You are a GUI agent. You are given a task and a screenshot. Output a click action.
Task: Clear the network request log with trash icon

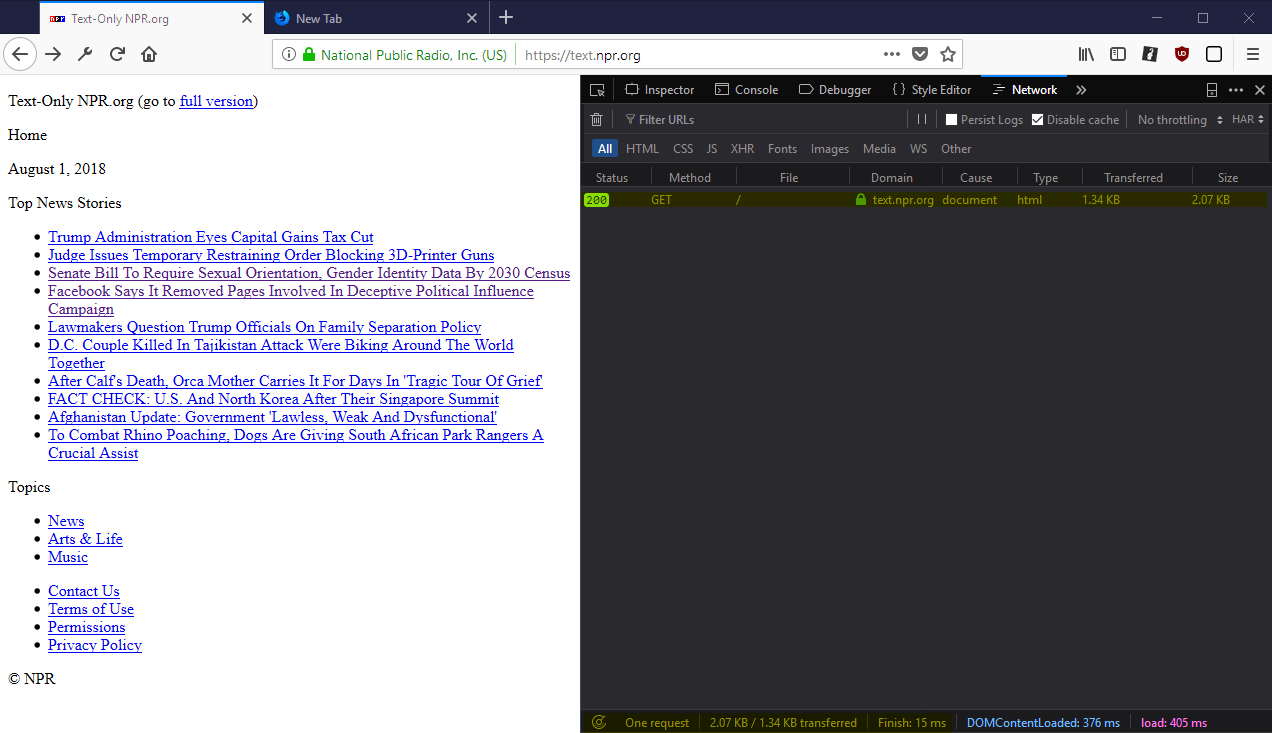coord(597,119)
